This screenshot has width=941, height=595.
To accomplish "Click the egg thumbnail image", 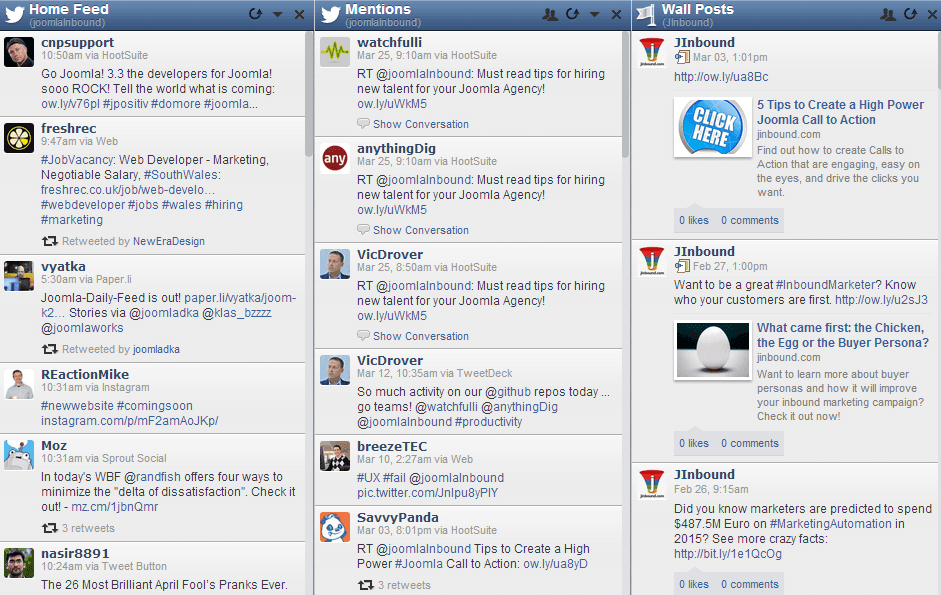I will pos(712,350).
